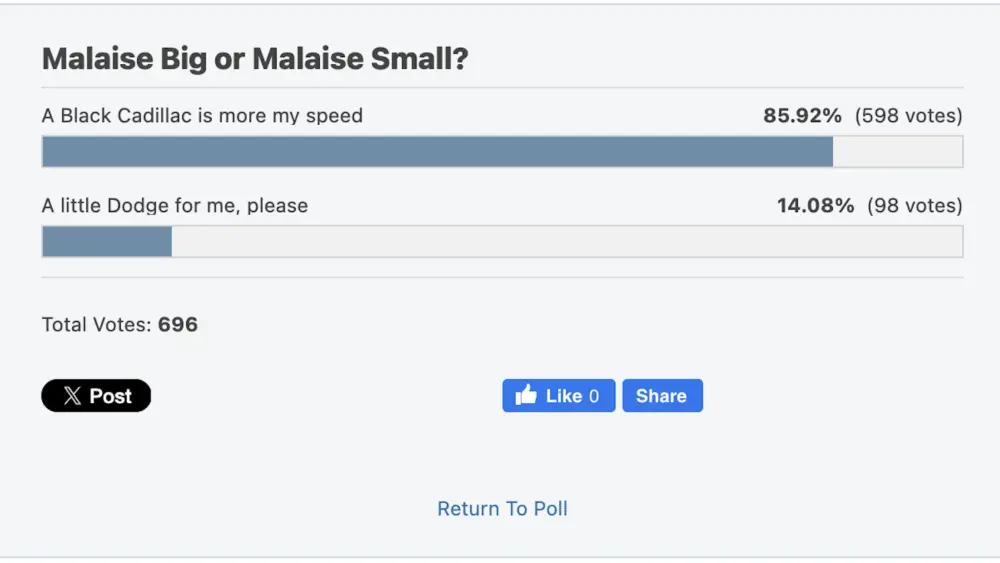1000x563 pixels.
Task: Click the (98 votes) count
Action: click(x=914, y=206)
